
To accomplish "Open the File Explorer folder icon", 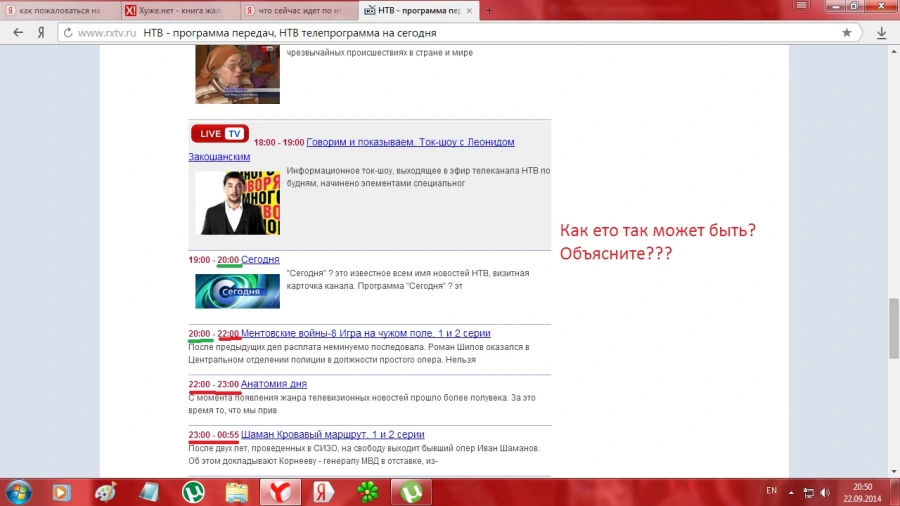I will click(236, 492).
